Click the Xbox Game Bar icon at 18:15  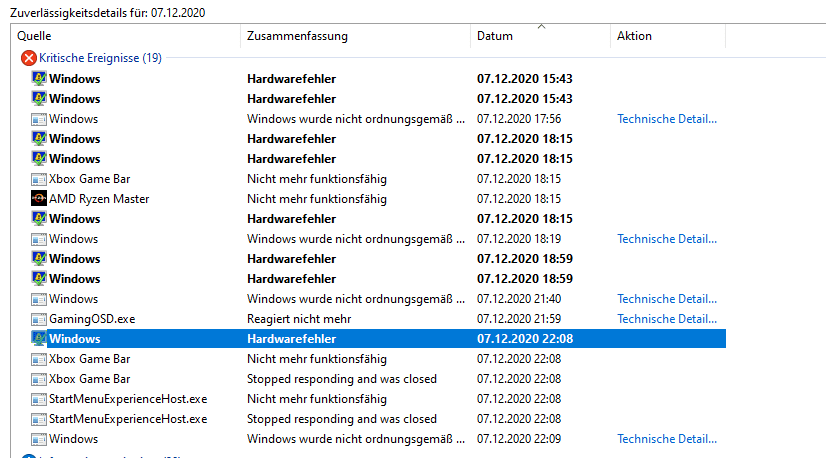(x=39, y=179)
